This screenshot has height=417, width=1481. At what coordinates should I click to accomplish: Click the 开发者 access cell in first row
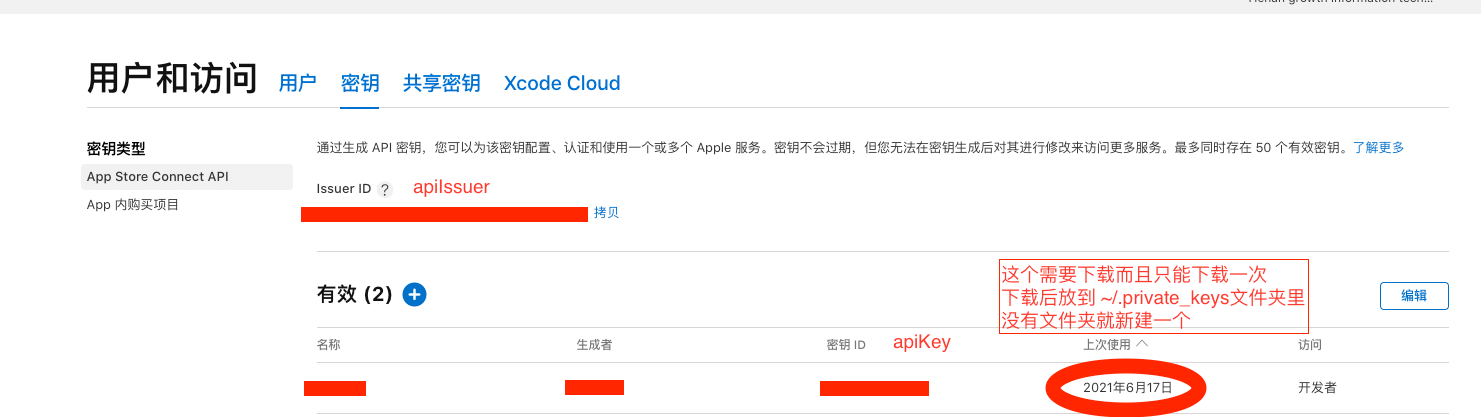click(x=1317, y=387)
